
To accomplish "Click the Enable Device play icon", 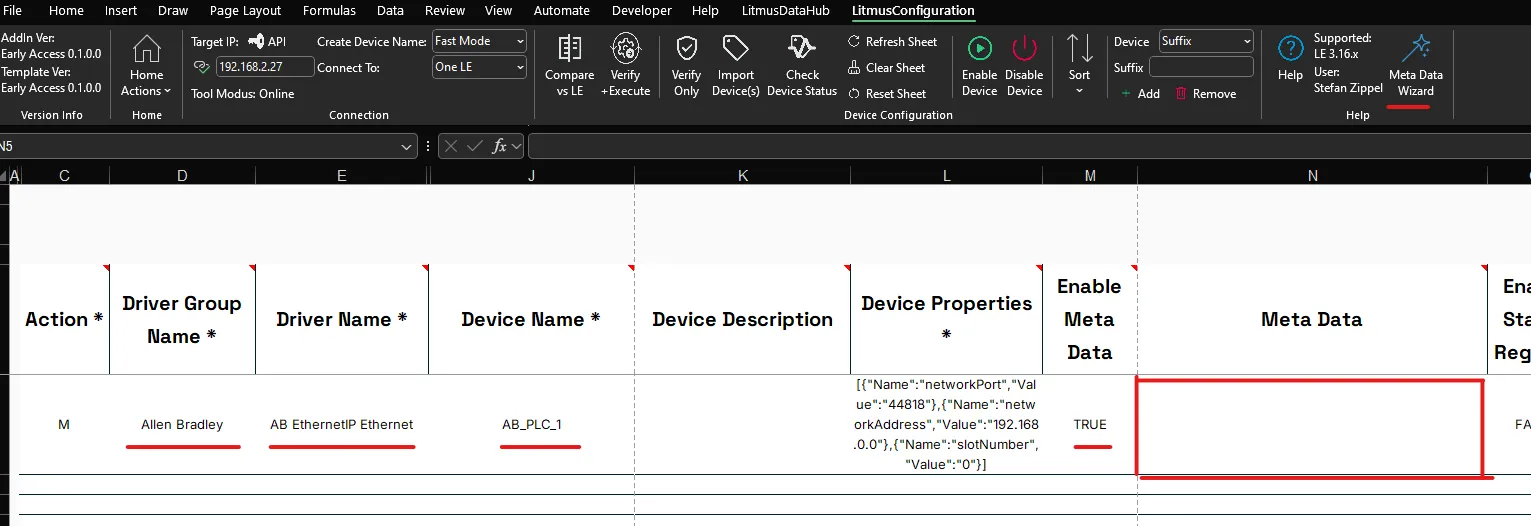I will point(980,48).
